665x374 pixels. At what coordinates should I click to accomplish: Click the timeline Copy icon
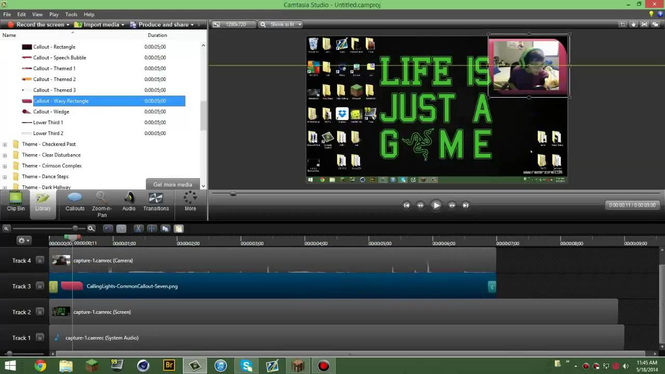click(x=165, y=229)
